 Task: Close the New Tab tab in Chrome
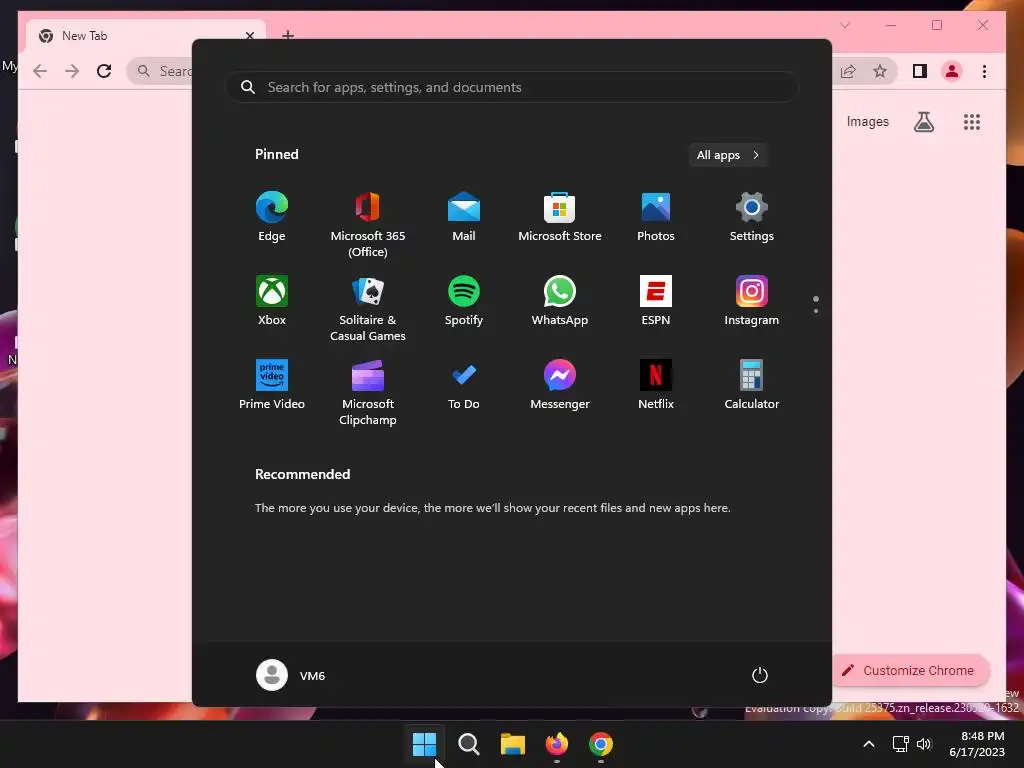pyautogui.click(x=249, y=36)
